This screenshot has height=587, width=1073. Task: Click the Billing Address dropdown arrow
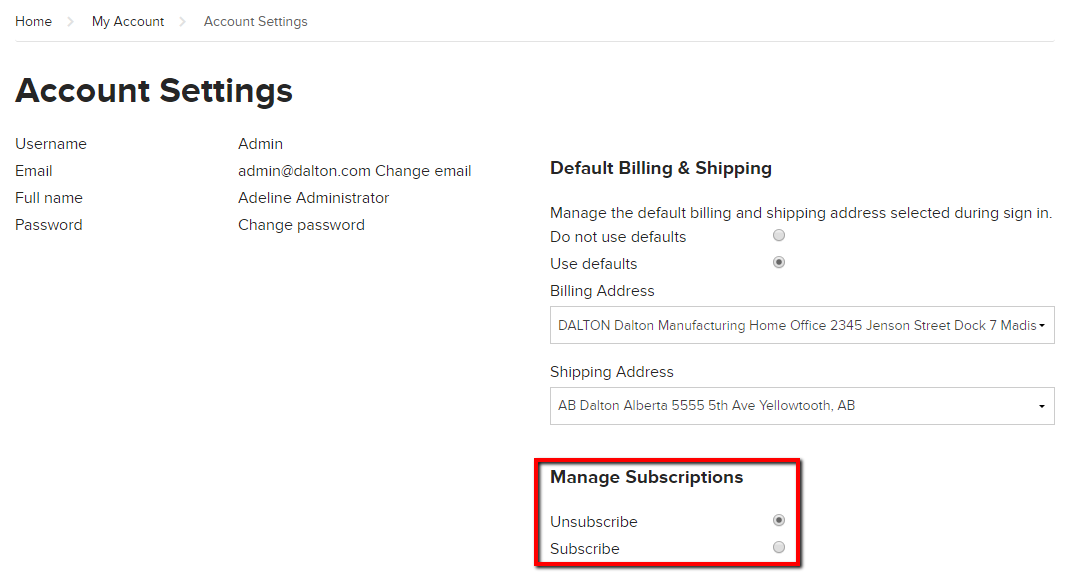pyautogui.click(x=1040, y=325)
